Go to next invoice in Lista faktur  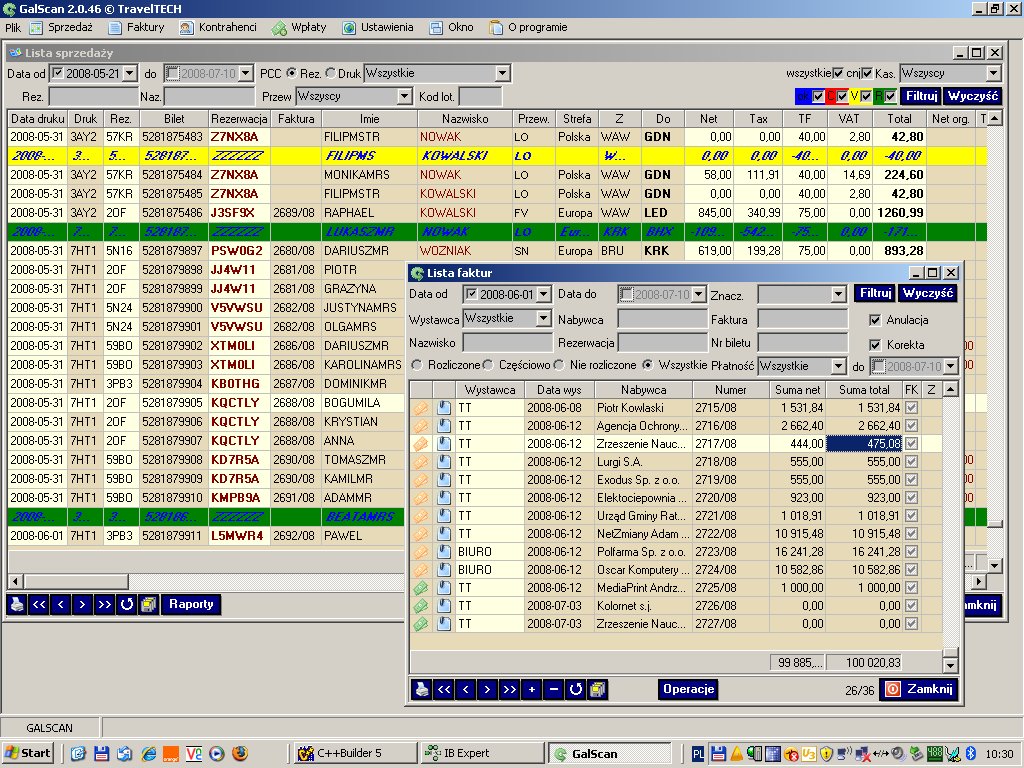pyautogui.click(x=487, y=689)
